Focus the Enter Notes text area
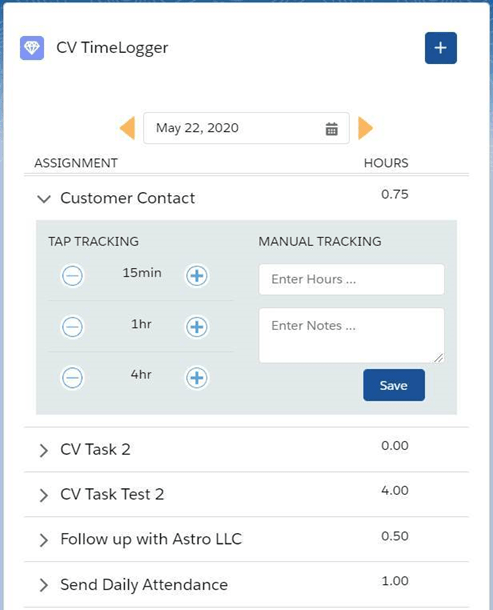Image resolution: width=493 pixels, height=610 pixels. pos(351,335)
